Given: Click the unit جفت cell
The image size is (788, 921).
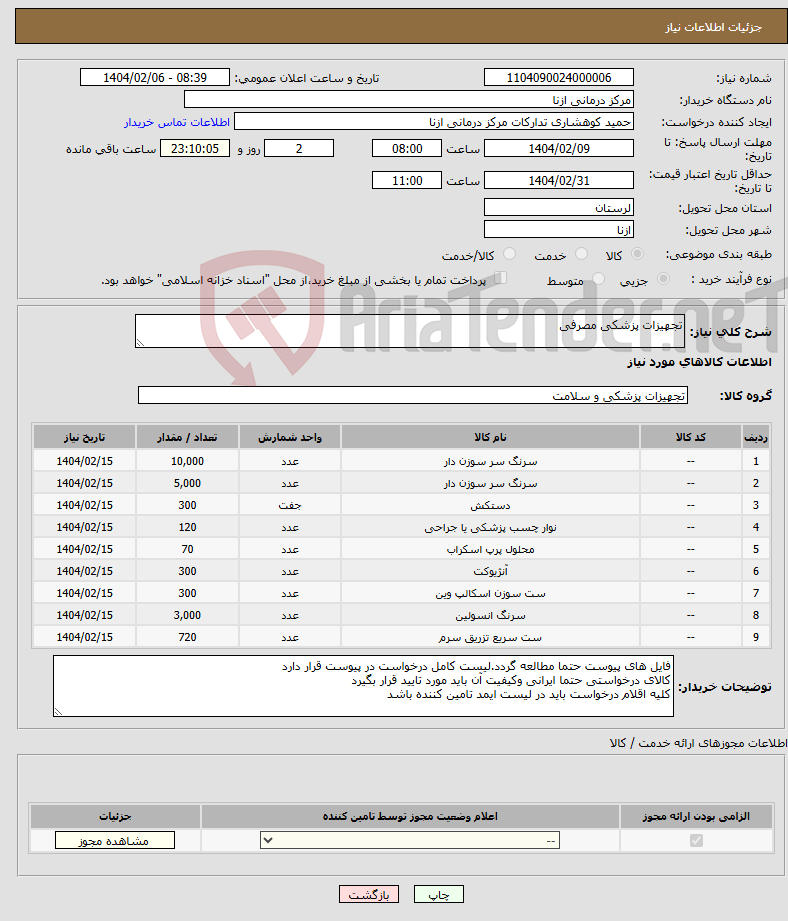Looking at the screenshot, I should click(x=290, y=505).
